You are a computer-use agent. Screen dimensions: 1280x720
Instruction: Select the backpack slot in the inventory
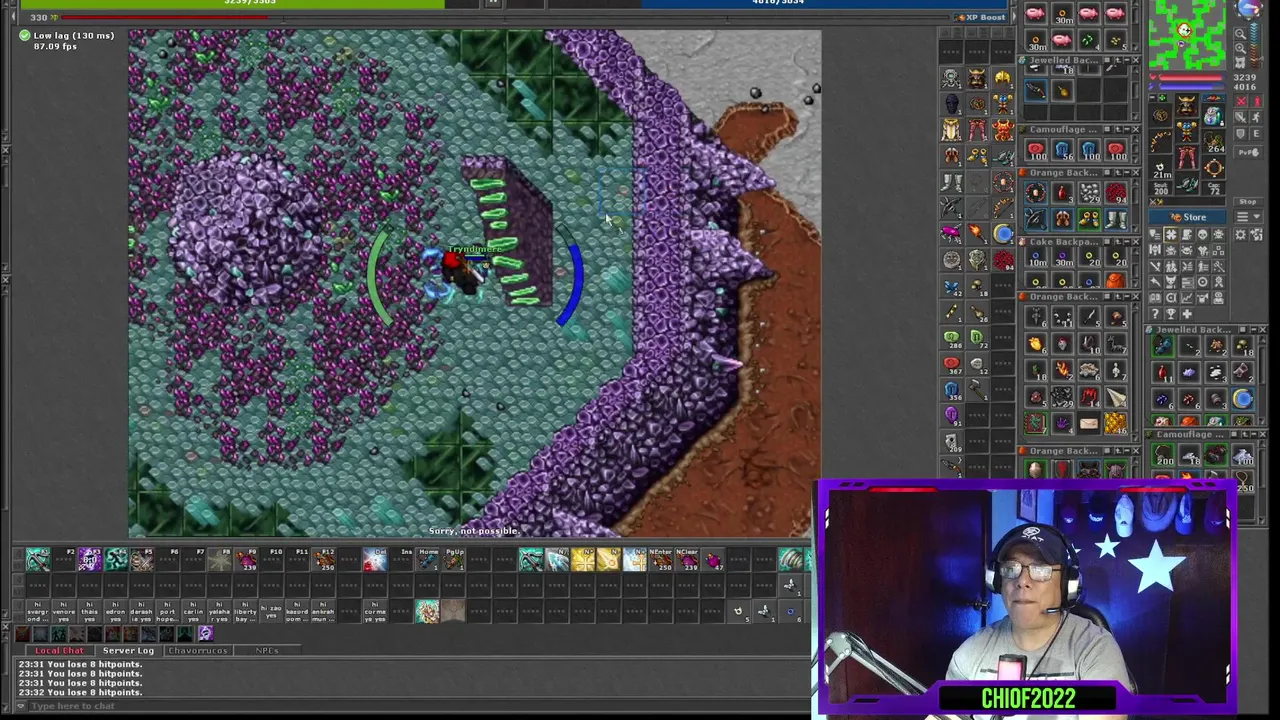coord(1214,116)
